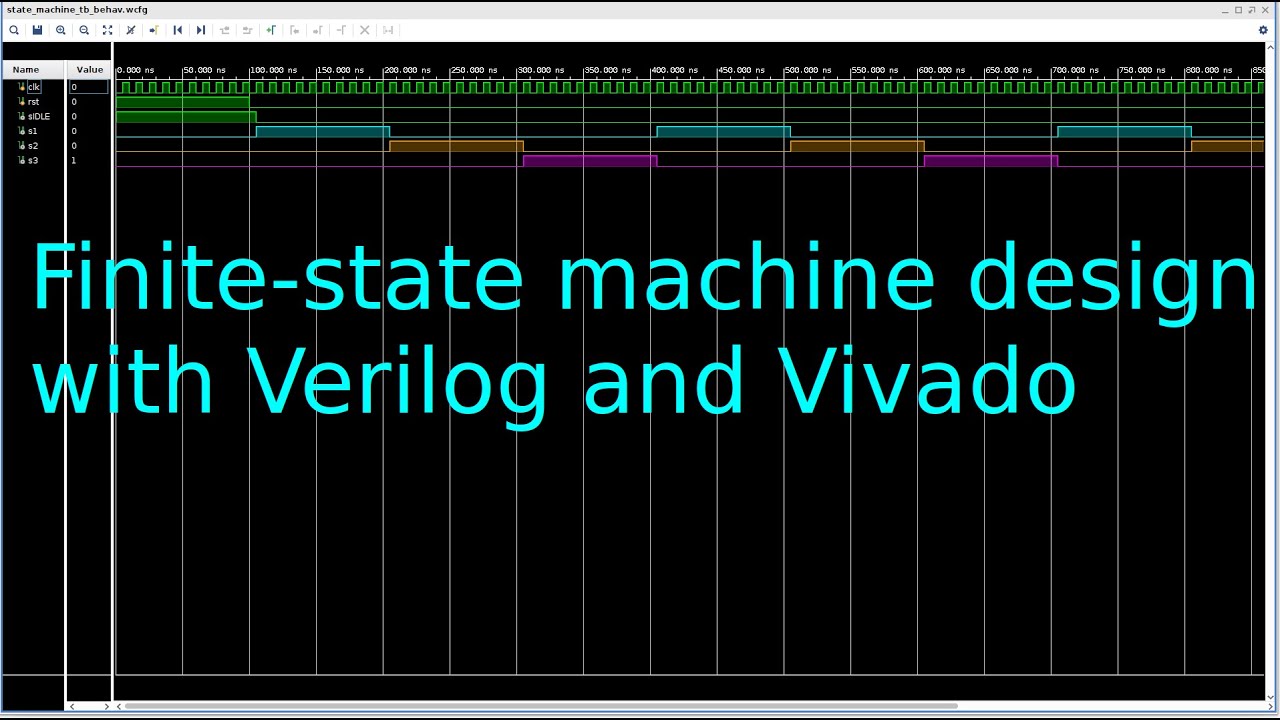The image size is (1280, 720).
Task: Click the 100.000 ns ruler mark
Action: click(273, 70)
